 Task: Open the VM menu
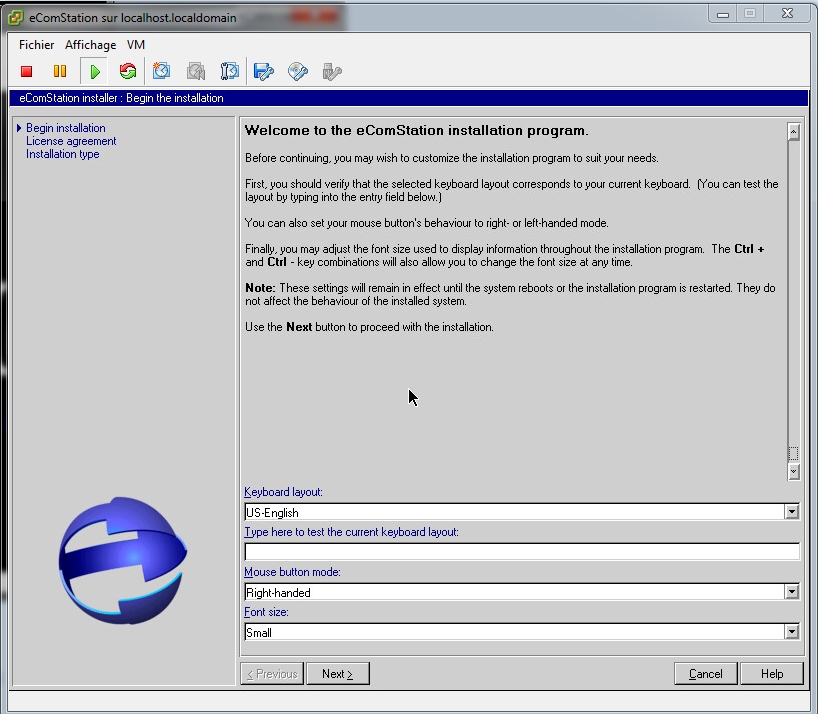(136, 45)
